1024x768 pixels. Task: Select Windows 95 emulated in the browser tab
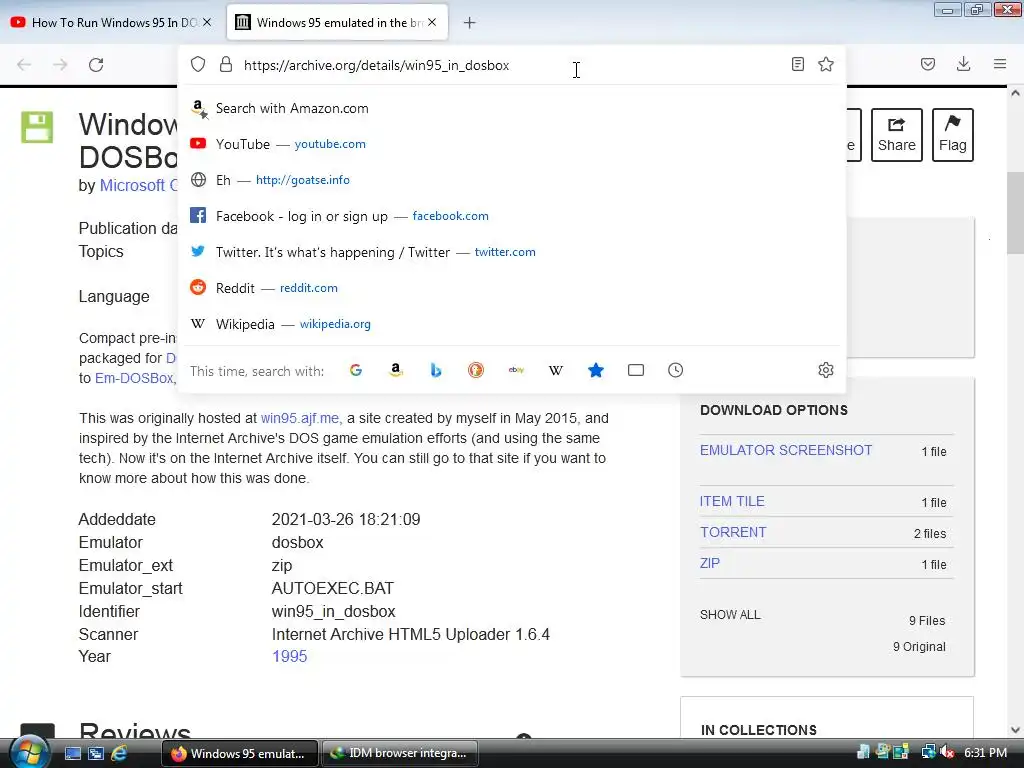point(337,22)
